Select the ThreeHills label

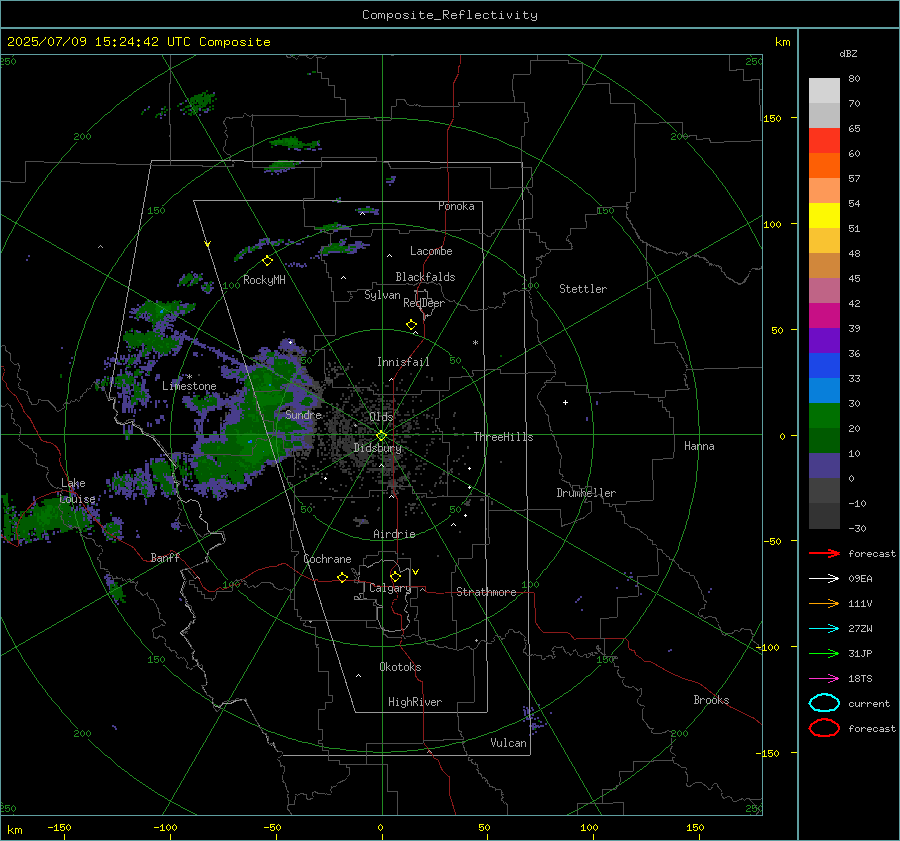coord(503,437)
